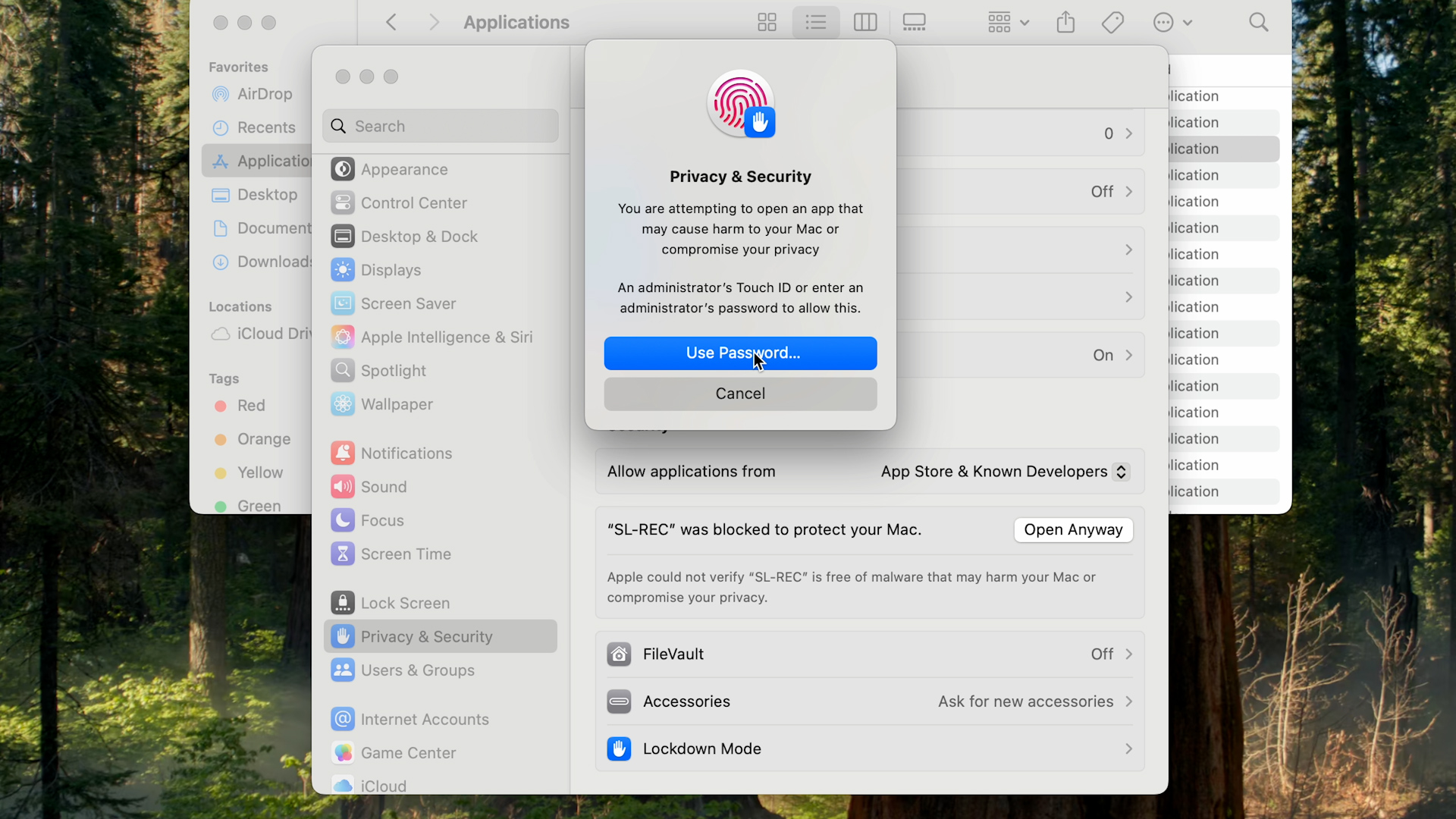Select Appearance in settings sidebar
This screenshot has width=1456, height=819.
pos(441,170)
